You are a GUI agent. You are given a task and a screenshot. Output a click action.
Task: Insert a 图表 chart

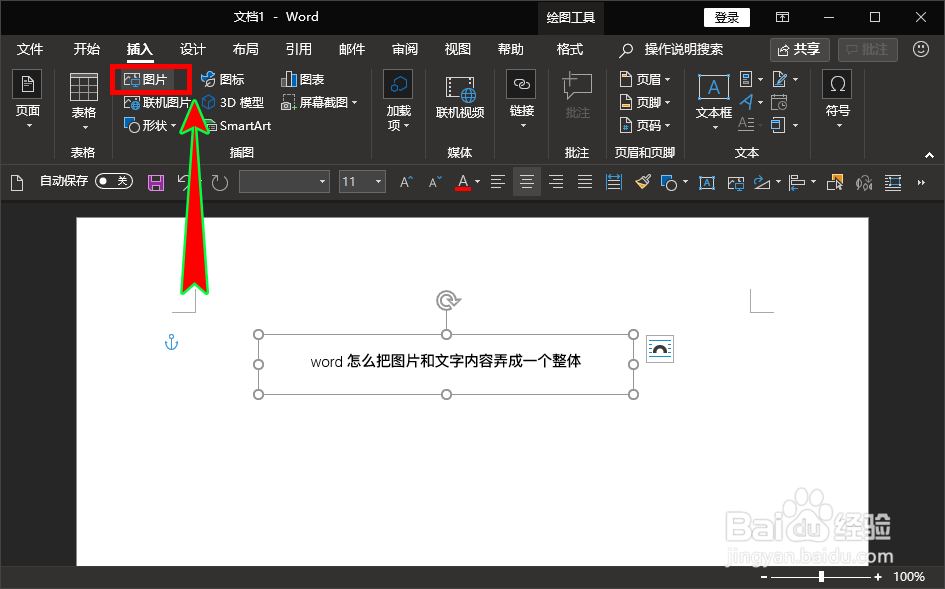[303, 80]
